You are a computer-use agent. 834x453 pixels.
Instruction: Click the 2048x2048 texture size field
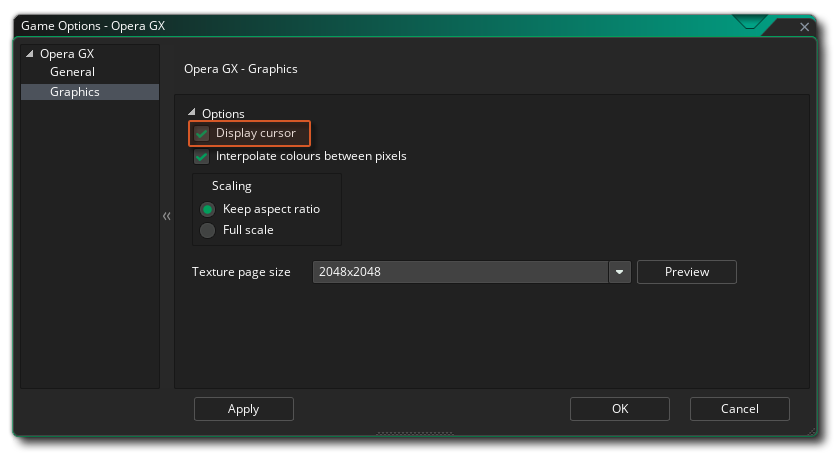coord(461,272)
